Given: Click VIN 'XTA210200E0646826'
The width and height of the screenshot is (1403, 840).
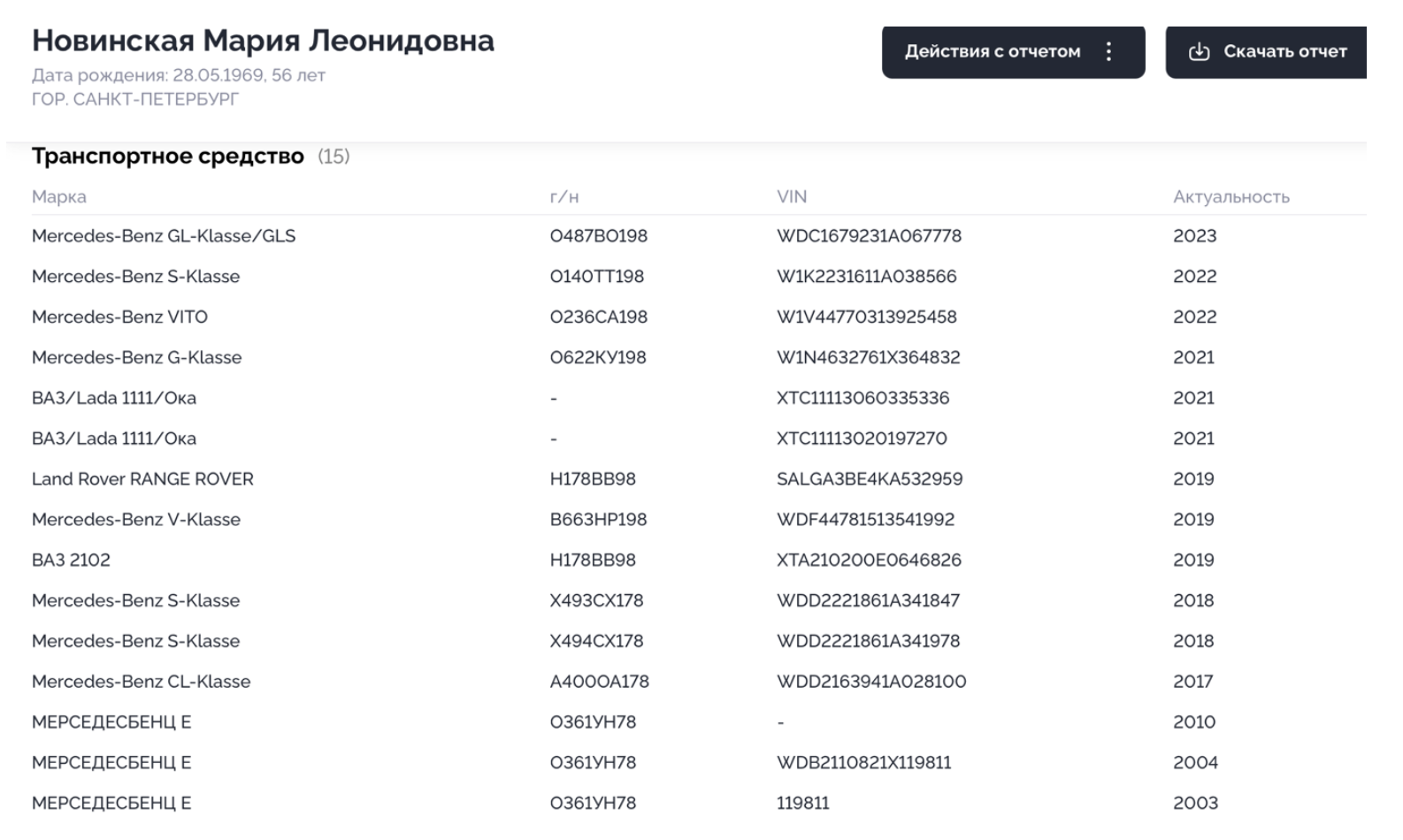Looking at the screenshot, I should point(869,561).
